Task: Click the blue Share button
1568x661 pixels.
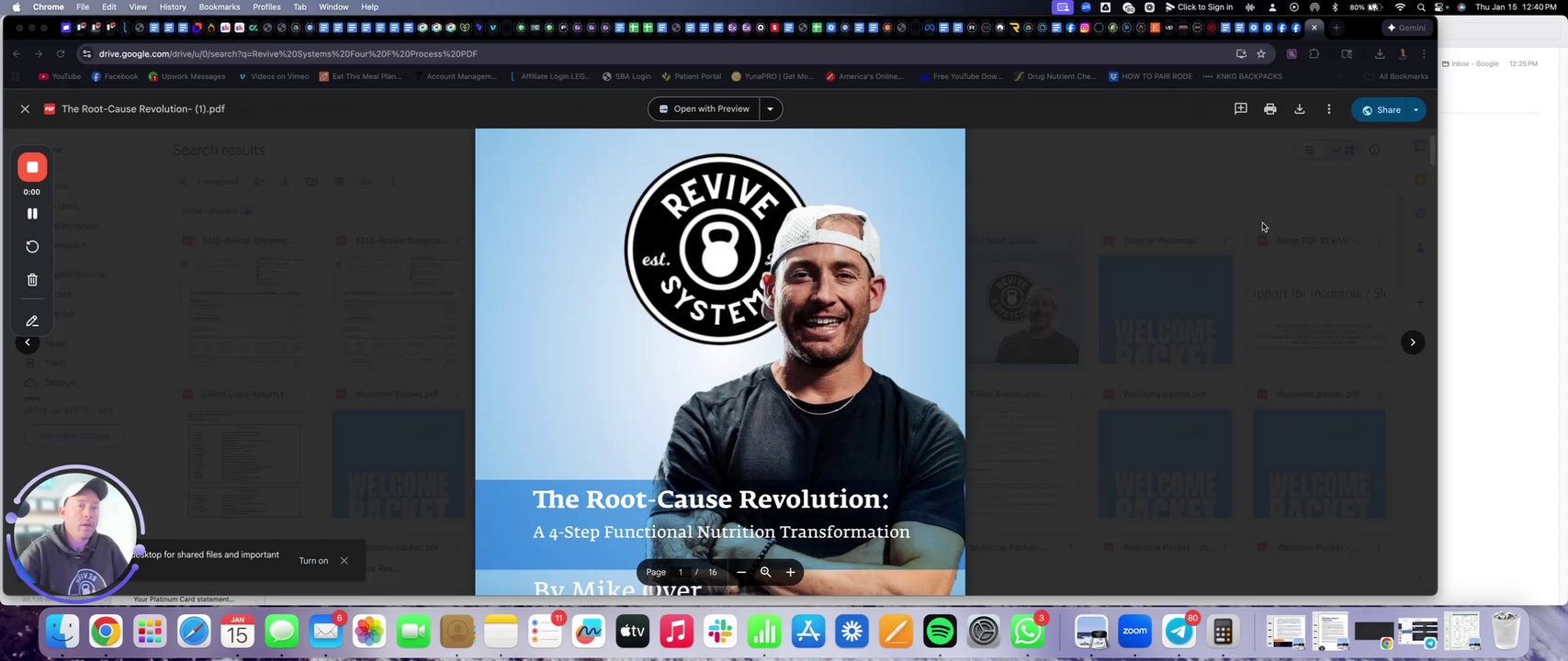Action: (x=1380, y=110)
